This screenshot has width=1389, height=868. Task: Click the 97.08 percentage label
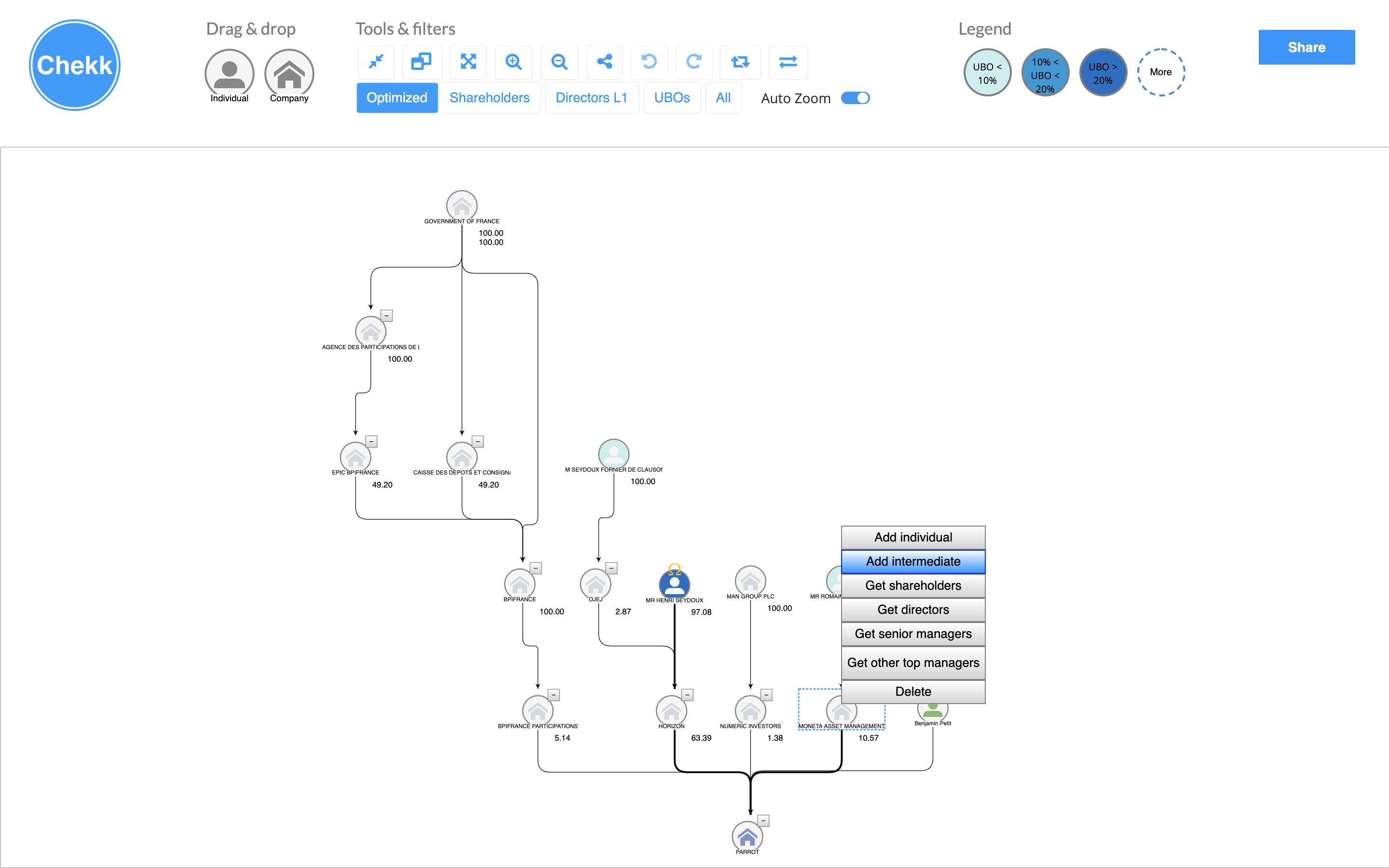click(701, 612)
